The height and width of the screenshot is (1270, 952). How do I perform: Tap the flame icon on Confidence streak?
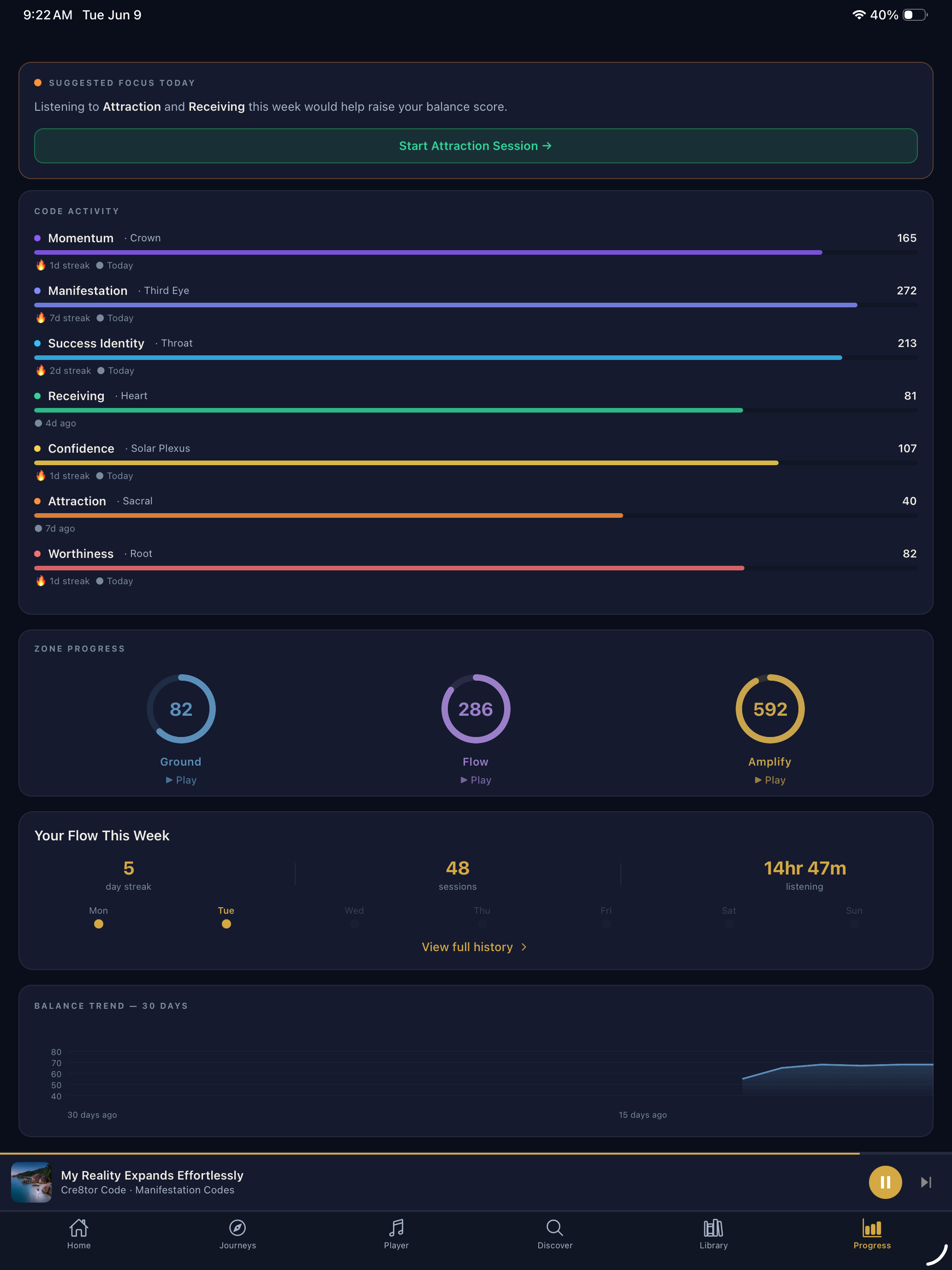click(x=41, y=475)
